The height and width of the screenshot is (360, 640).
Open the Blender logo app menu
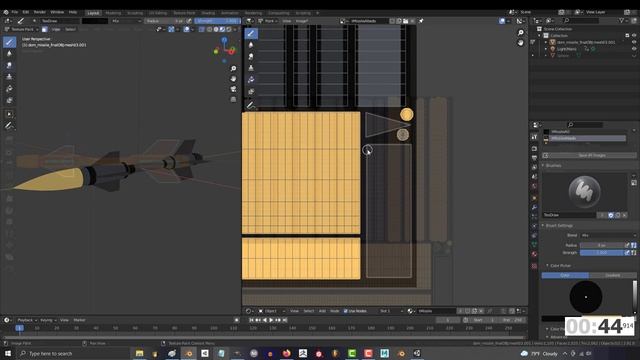click(x=6, y=12)
